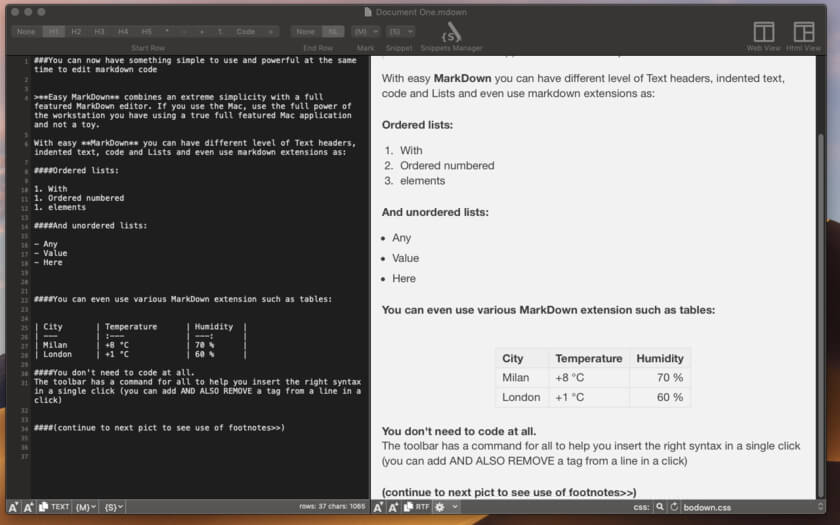Viewport: 840px width, 525px height.
Task: Toggle H3 header formatting
Action: 100,32
